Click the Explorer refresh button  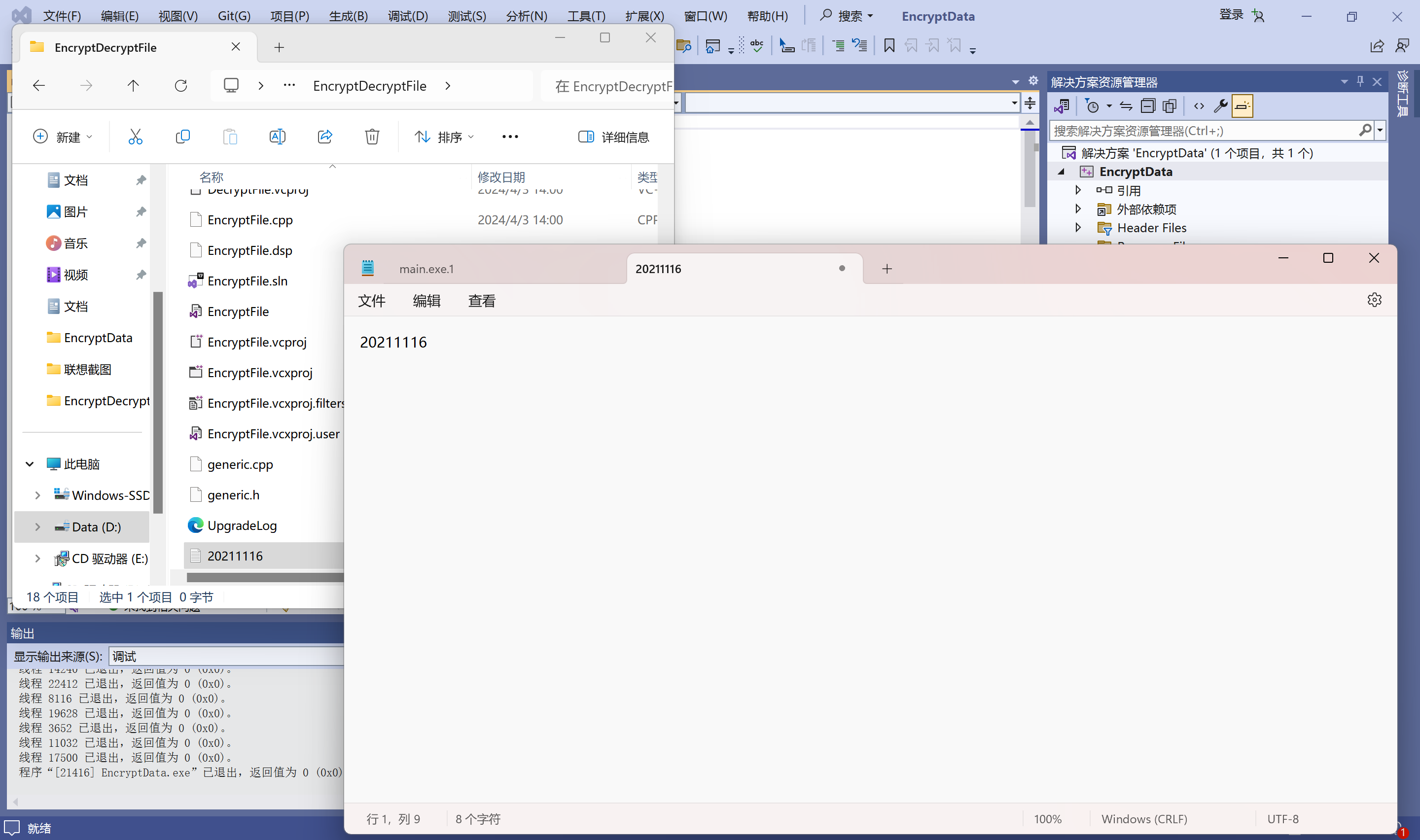click(181, 86)
